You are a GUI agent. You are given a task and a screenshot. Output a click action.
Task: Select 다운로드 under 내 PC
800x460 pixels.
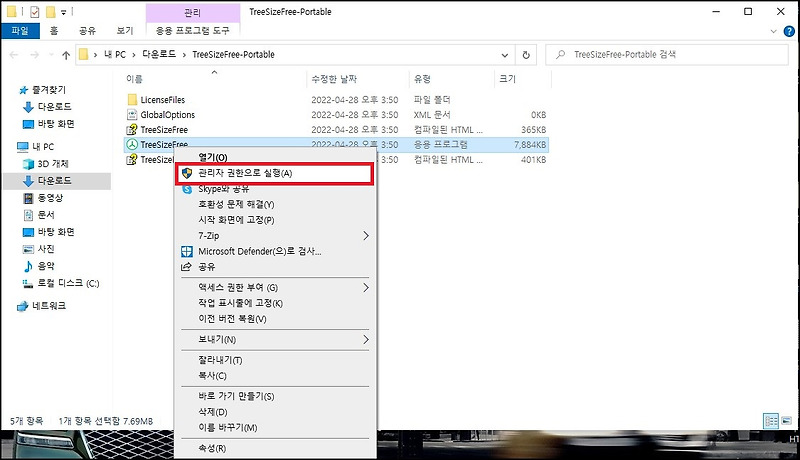coord(47,181)
